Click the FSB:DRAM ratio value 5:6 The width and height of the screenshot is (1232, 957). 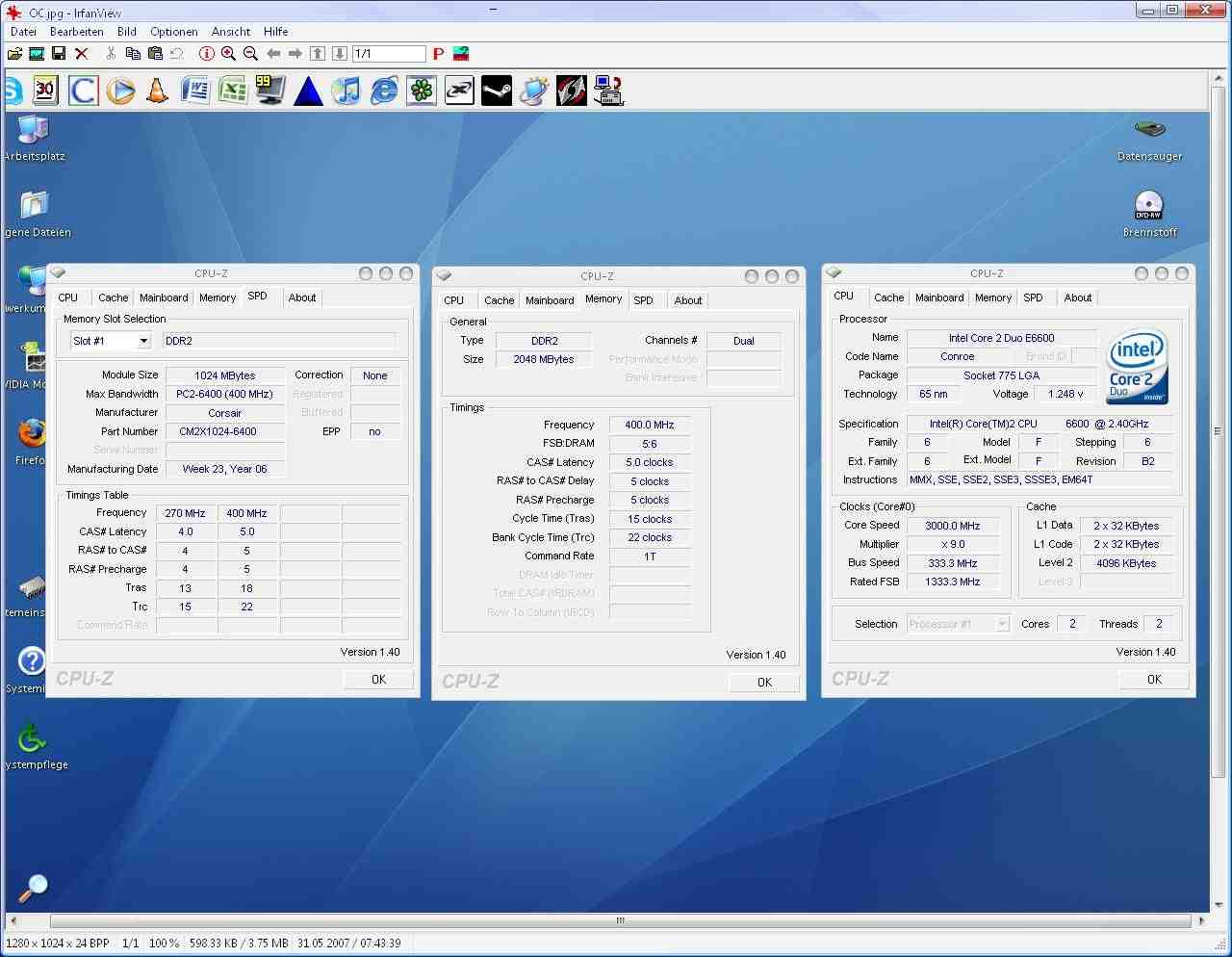(650, 444)
